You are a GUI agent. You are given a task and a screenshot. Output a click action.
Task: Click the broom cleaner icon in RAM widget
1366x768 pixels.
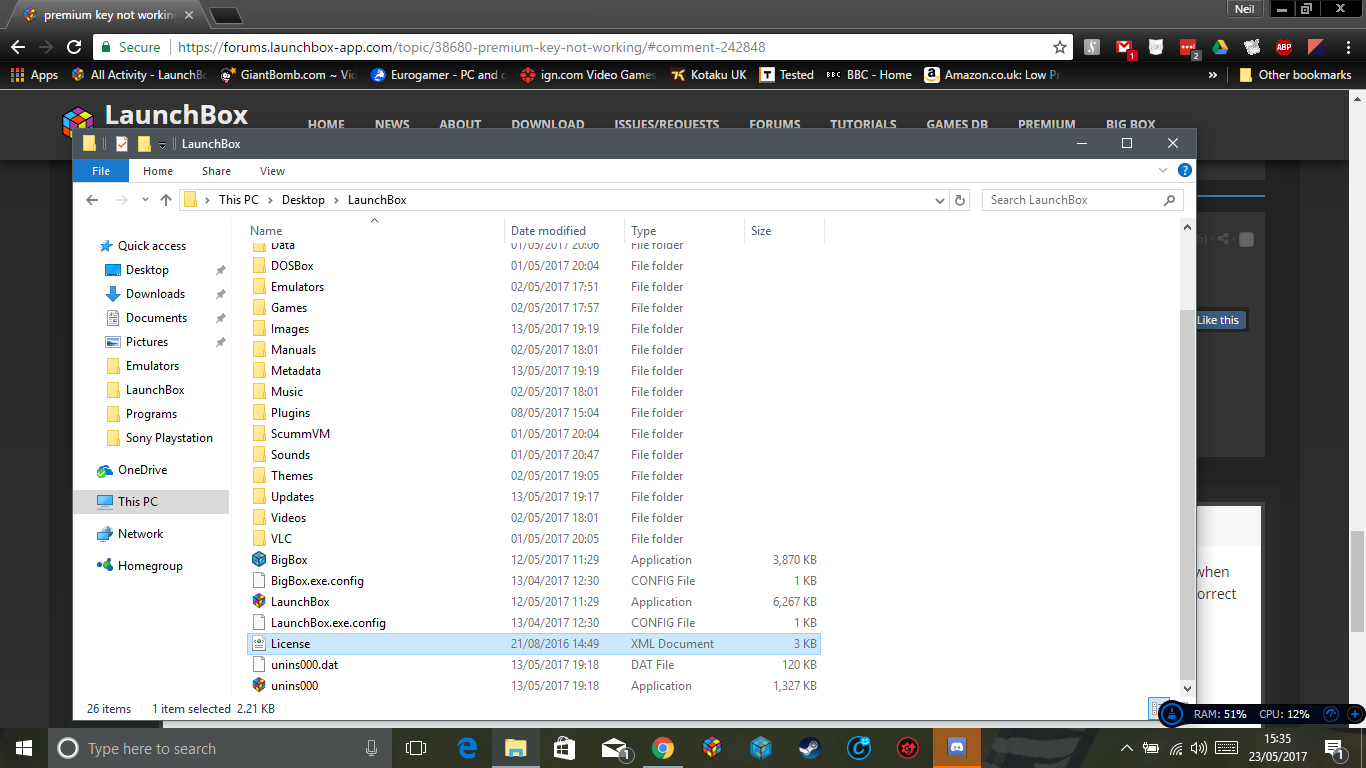coord(1171,714)
